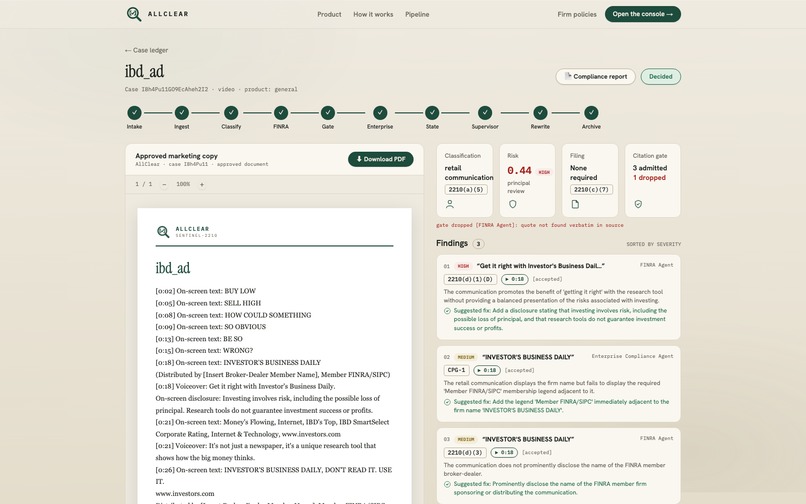Click the Sorted by severity label

653,244
